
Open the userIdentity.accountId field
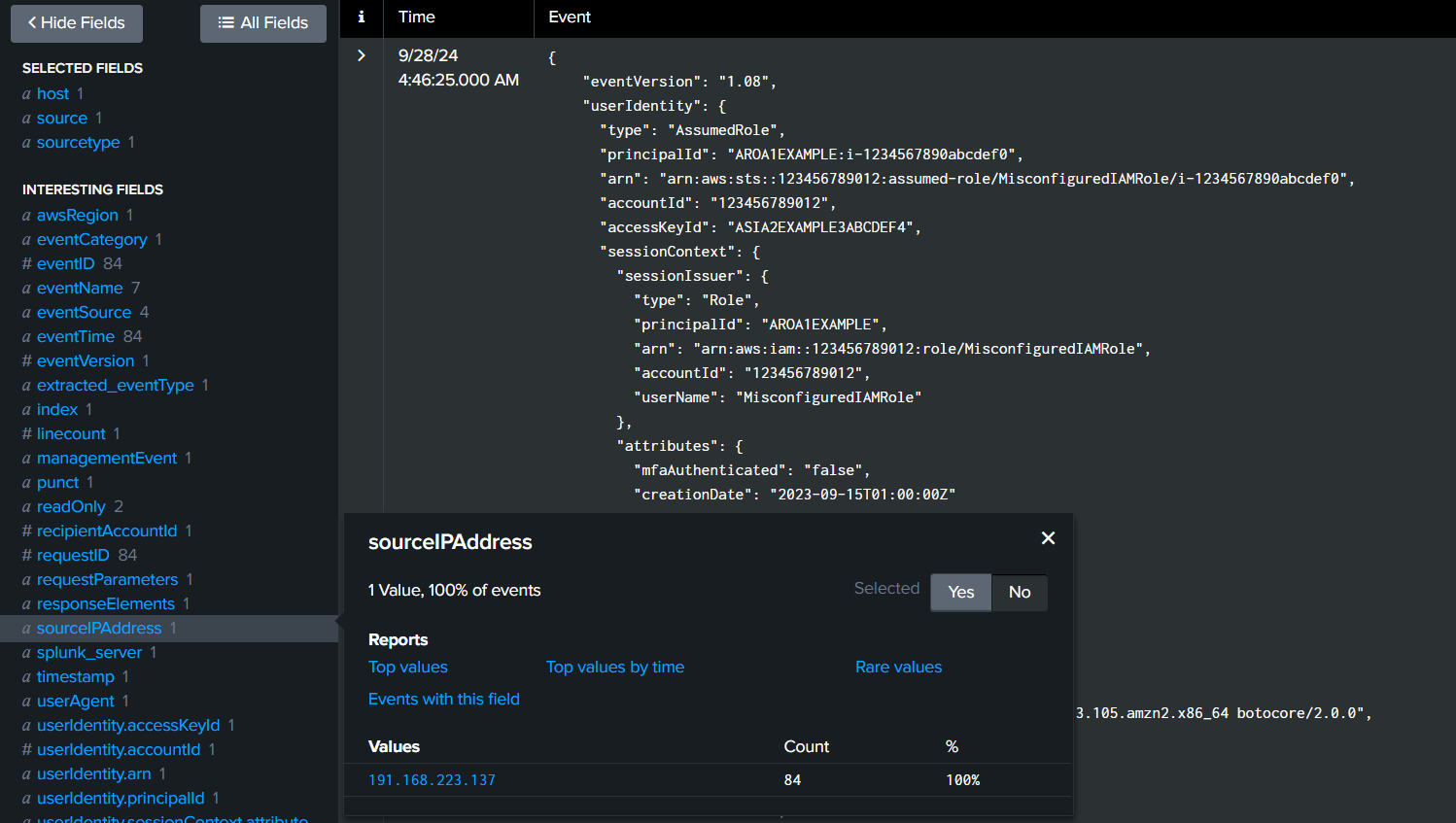pos(119,749)
